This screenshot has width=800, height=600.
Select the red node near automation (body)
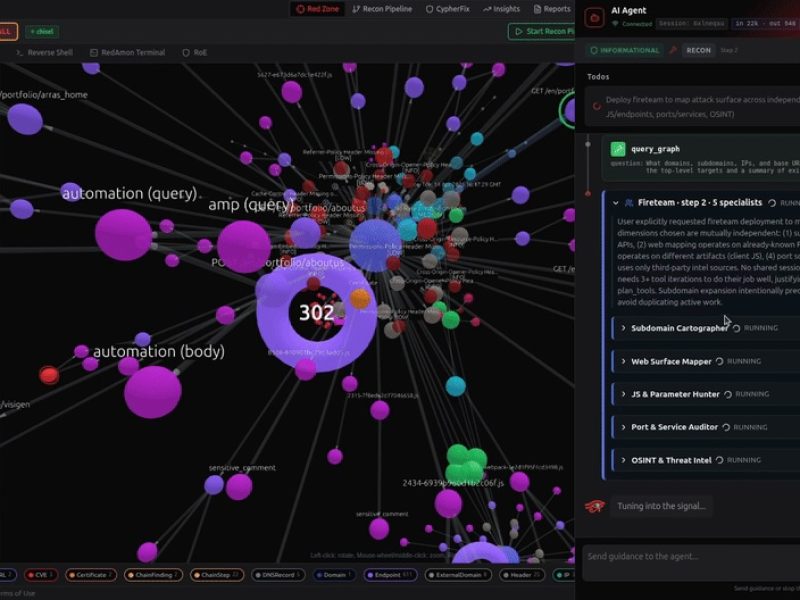49,375
